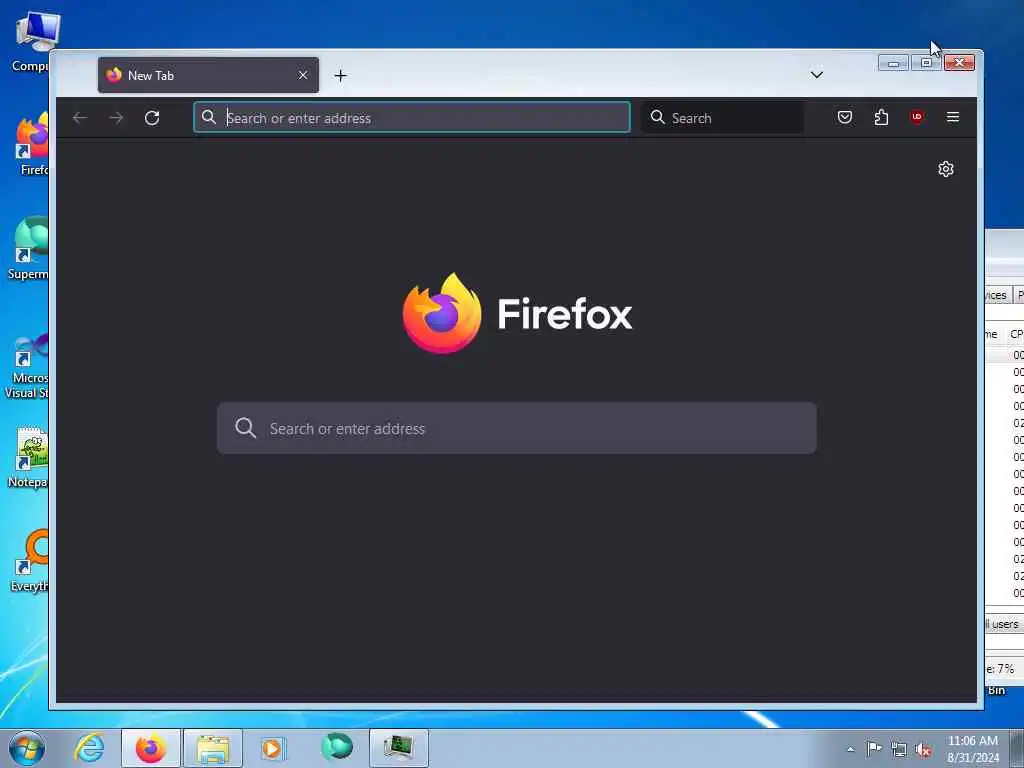Restore down the Firefox window

click(926, 63)
